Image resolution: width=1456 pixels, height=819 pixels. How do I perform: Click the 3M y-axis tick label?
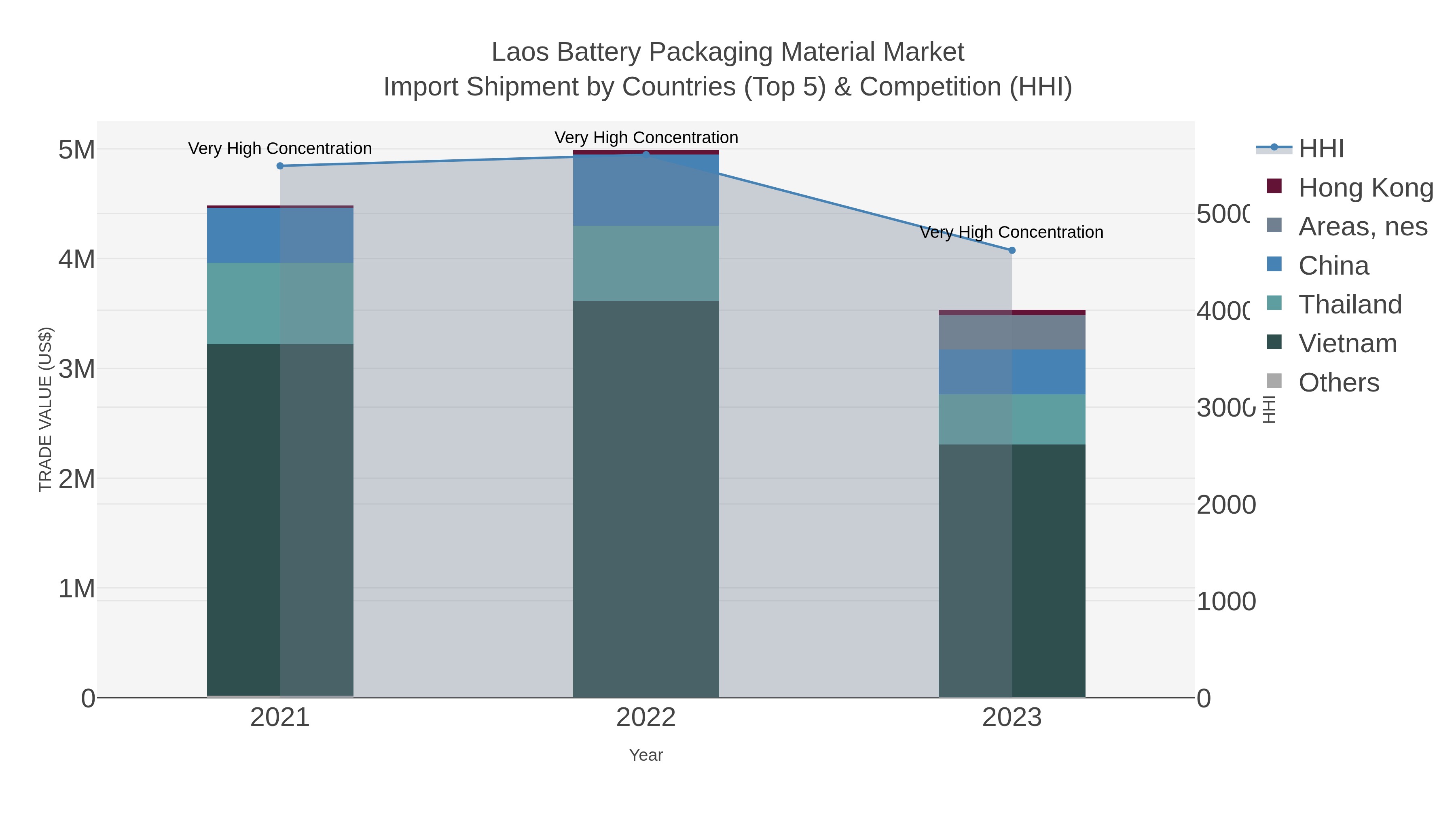click(x=77, y=369)
